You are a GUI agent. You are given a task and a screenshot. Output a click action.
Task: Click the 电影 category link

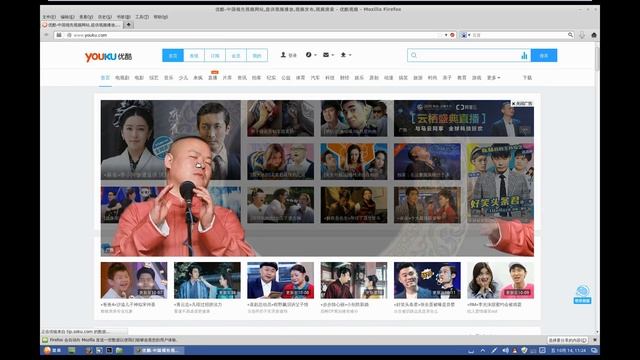[139, 78]
